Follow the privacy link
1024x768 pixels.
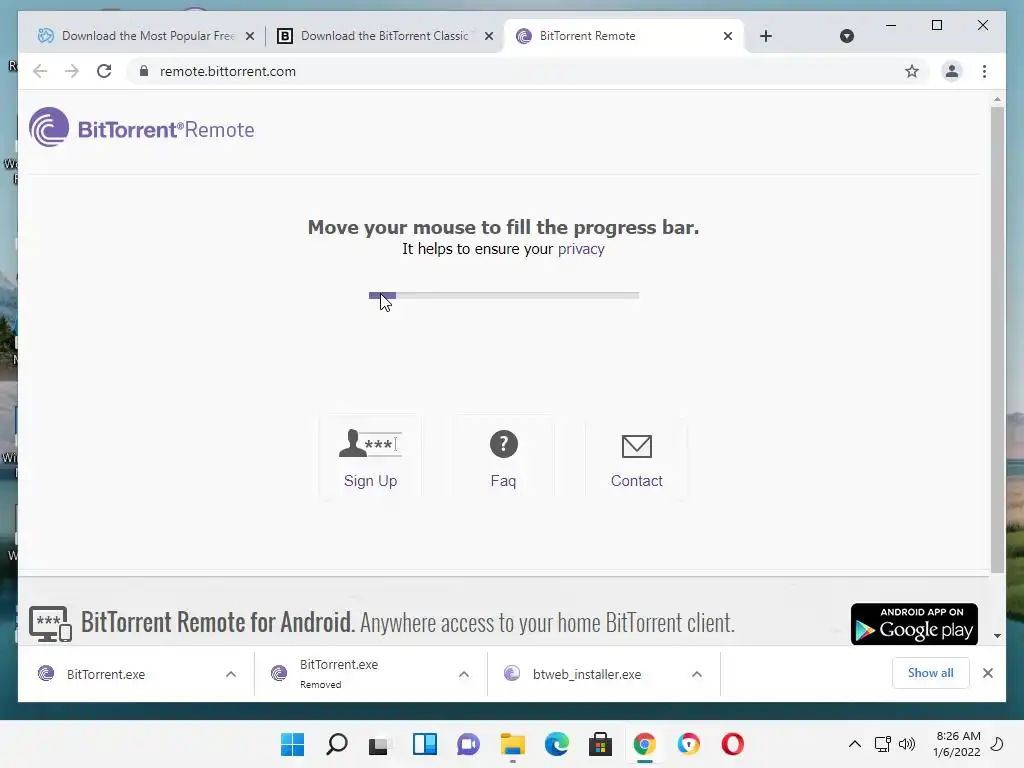(581, 249)
